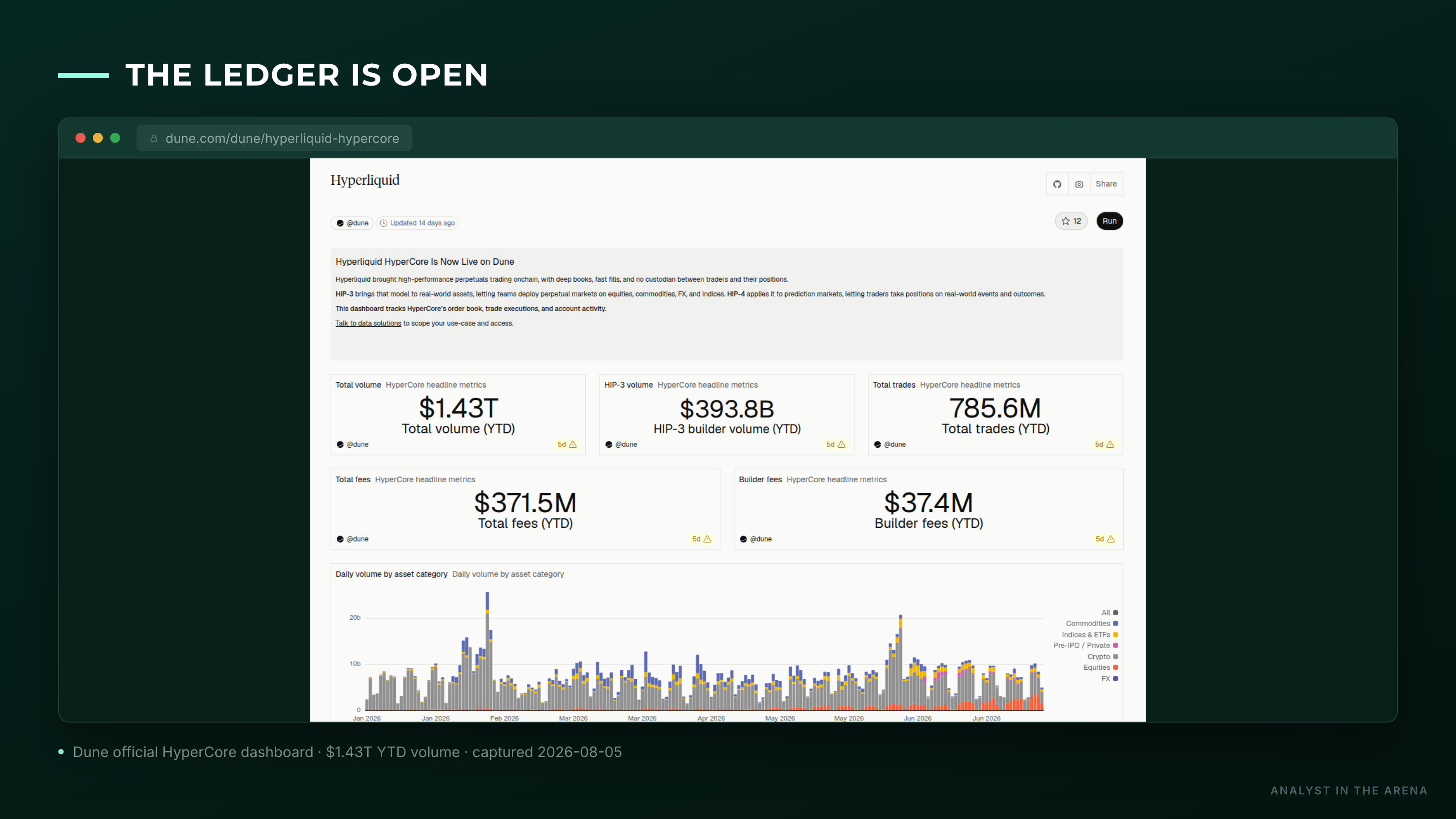Screen dimensions: 1456x819
Task: Toggle the Pre-IPO / Private legend entry
Action: click(1086, 646)
